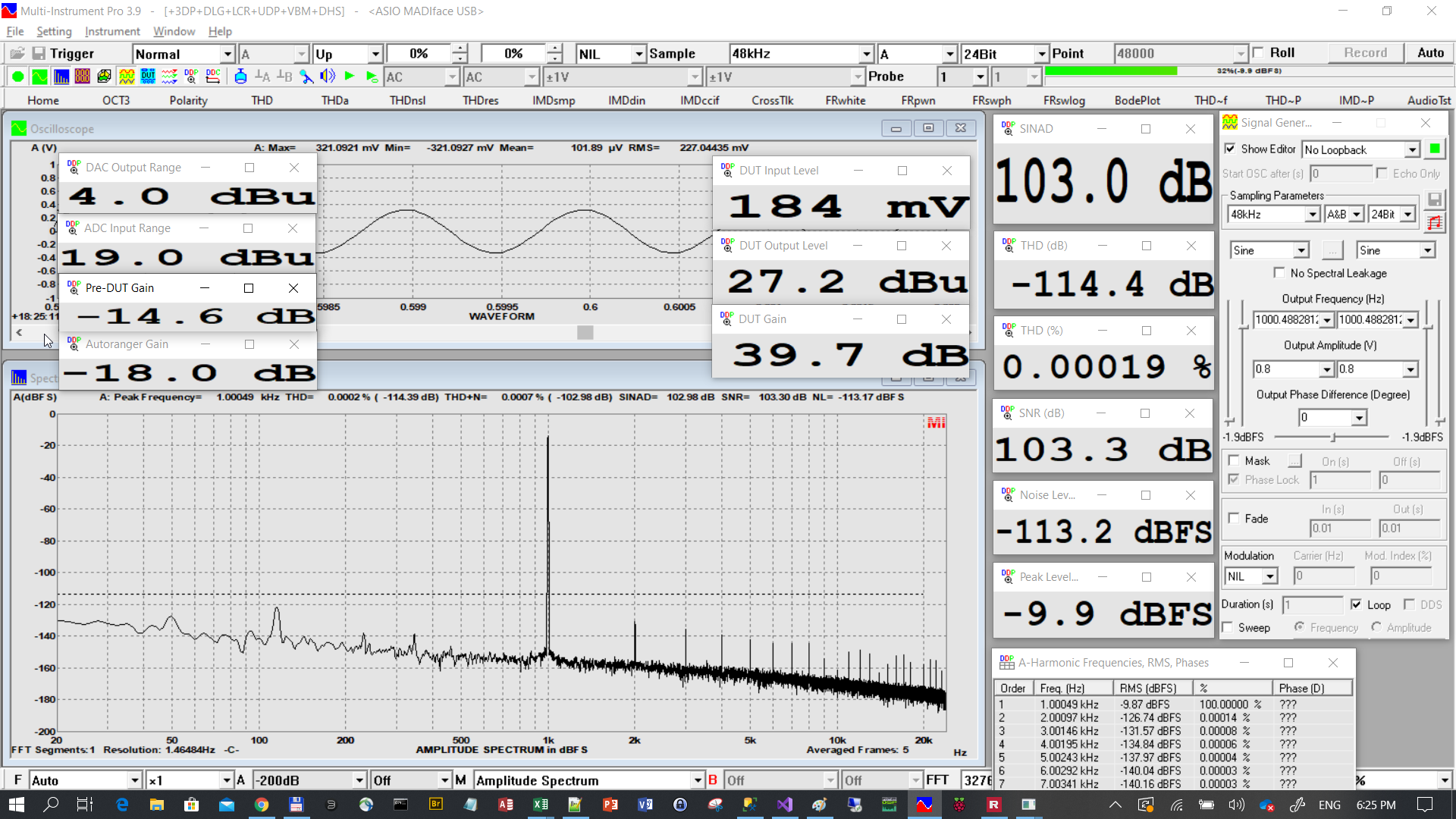The width and height of the screenshot is (1456, 819).
Task: Open the DUT Device Test Plan icon
Action: (148, 77)
